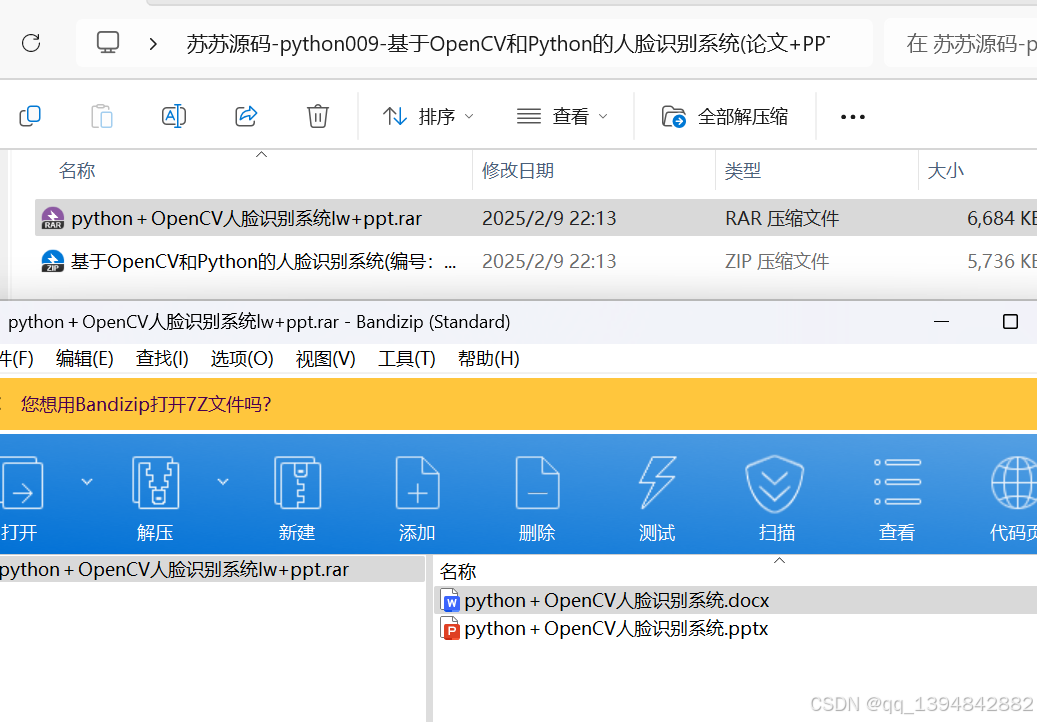Expand the dropdown arrow next to 解压
The height and width of the screenshot is (722, 1037).
point(223,481)
